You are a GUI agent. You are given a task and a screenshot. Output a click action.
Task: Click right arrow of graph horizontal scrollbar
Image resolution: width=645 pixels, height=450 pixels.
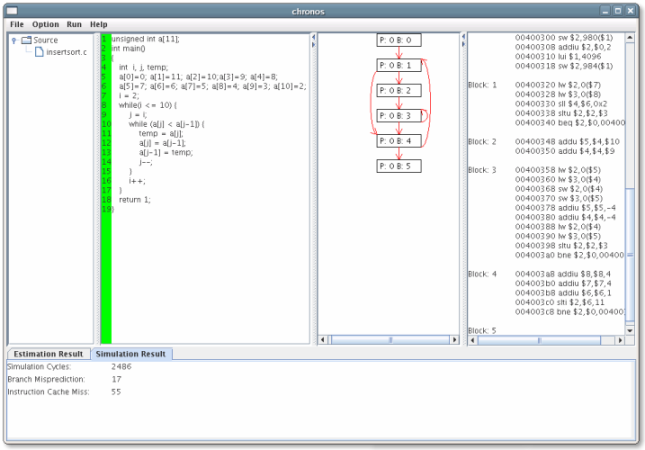tap(455, 340)
